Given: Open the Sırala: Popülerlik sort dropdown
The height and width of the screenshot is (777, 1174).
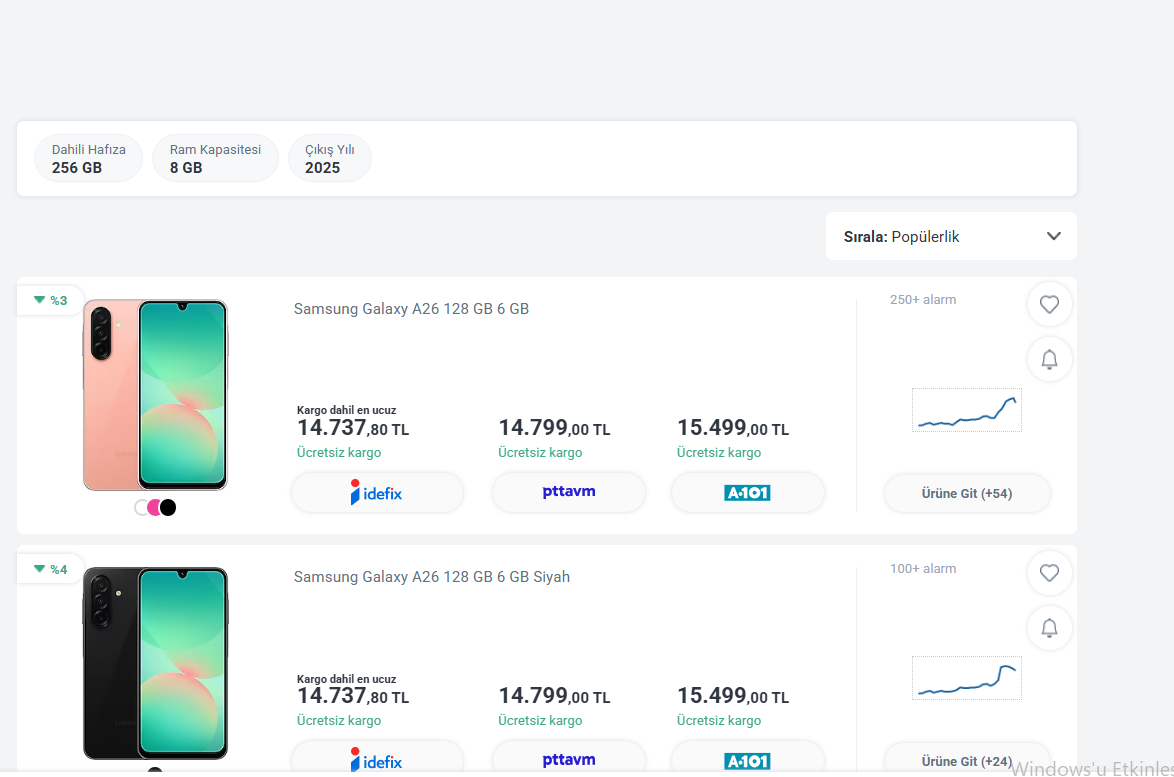Looking at the screenshot, I should 951,237.
